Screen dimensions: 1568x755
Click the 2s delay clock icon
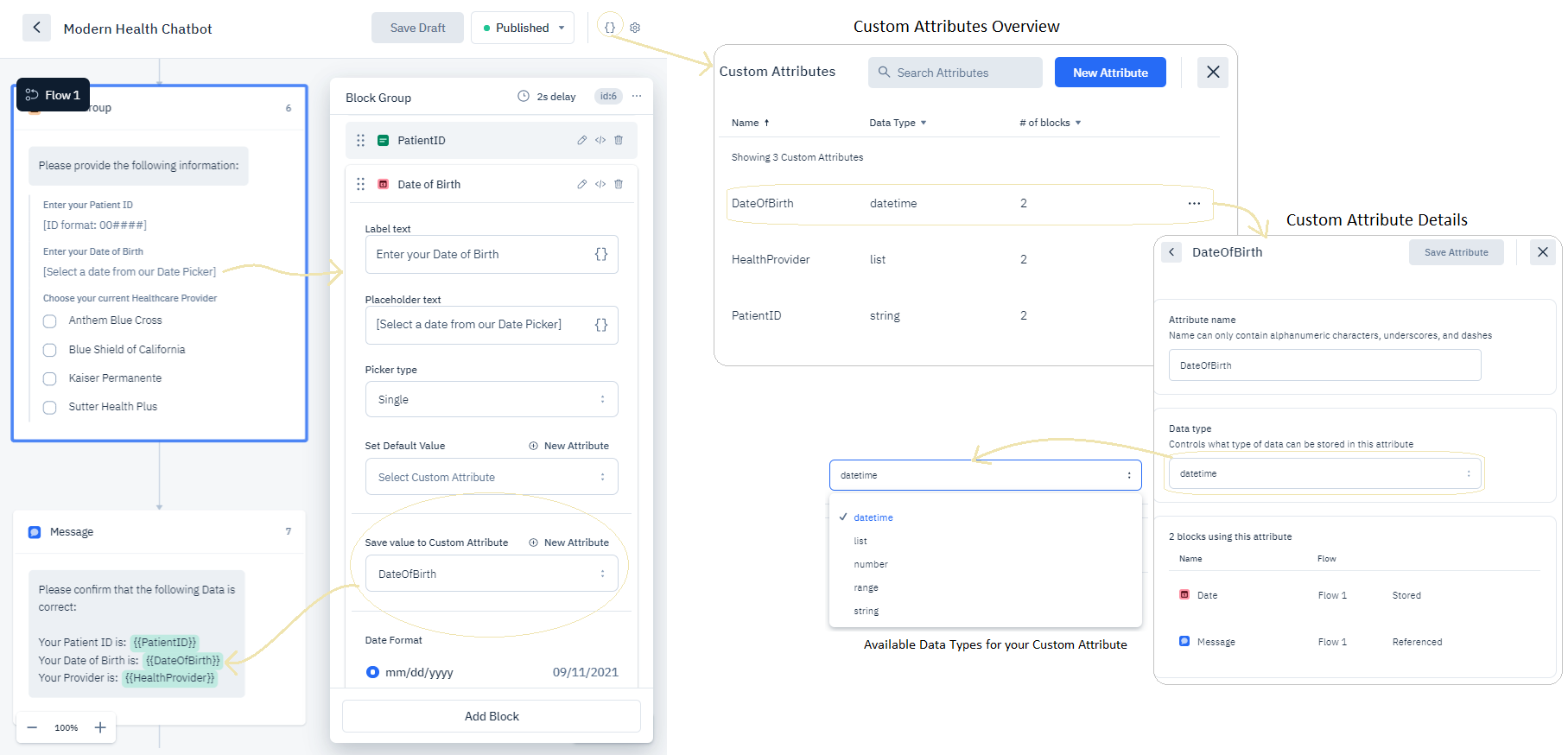(524, 96)
